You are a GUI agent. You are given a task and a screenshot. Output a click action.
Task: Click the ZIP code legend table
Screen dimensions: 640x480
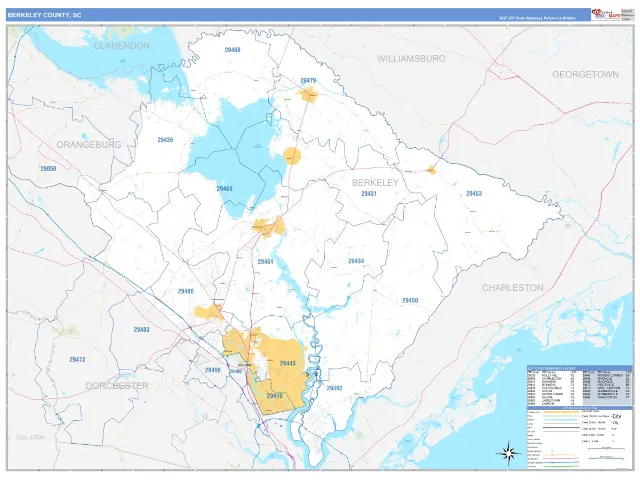pos(579,387)
